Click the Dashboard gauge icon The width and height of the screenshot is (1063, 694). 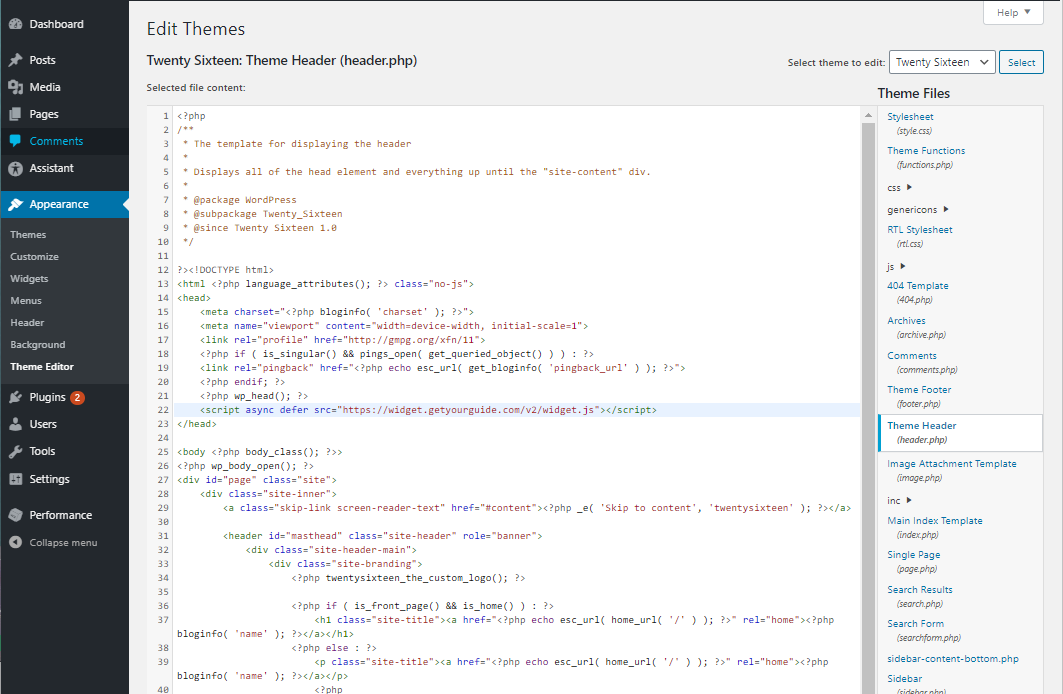click(x=16, y=24)
